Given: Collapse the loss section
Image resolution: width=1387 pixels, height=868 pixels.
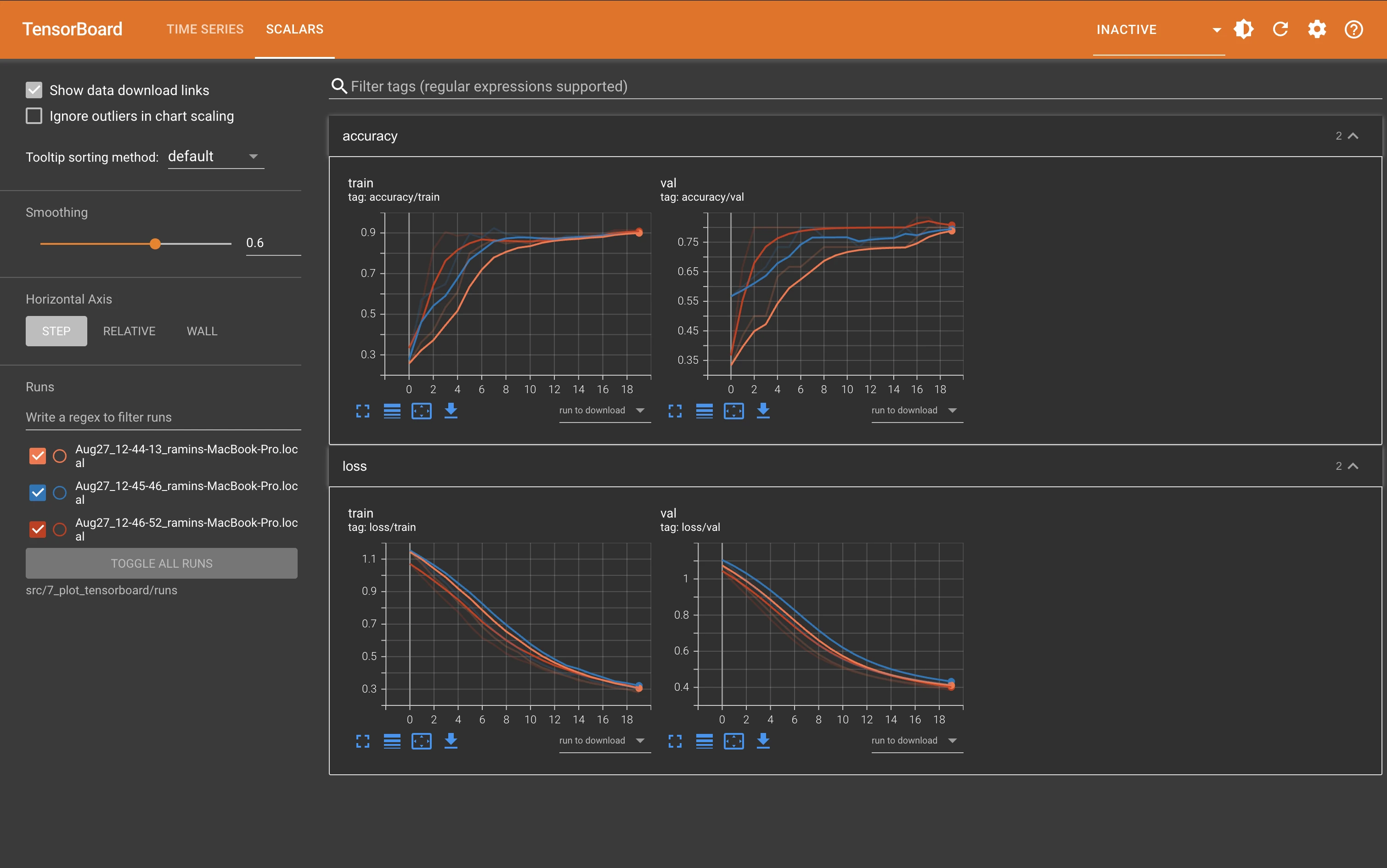Looking at the screenshot, I should point(1353,466).
